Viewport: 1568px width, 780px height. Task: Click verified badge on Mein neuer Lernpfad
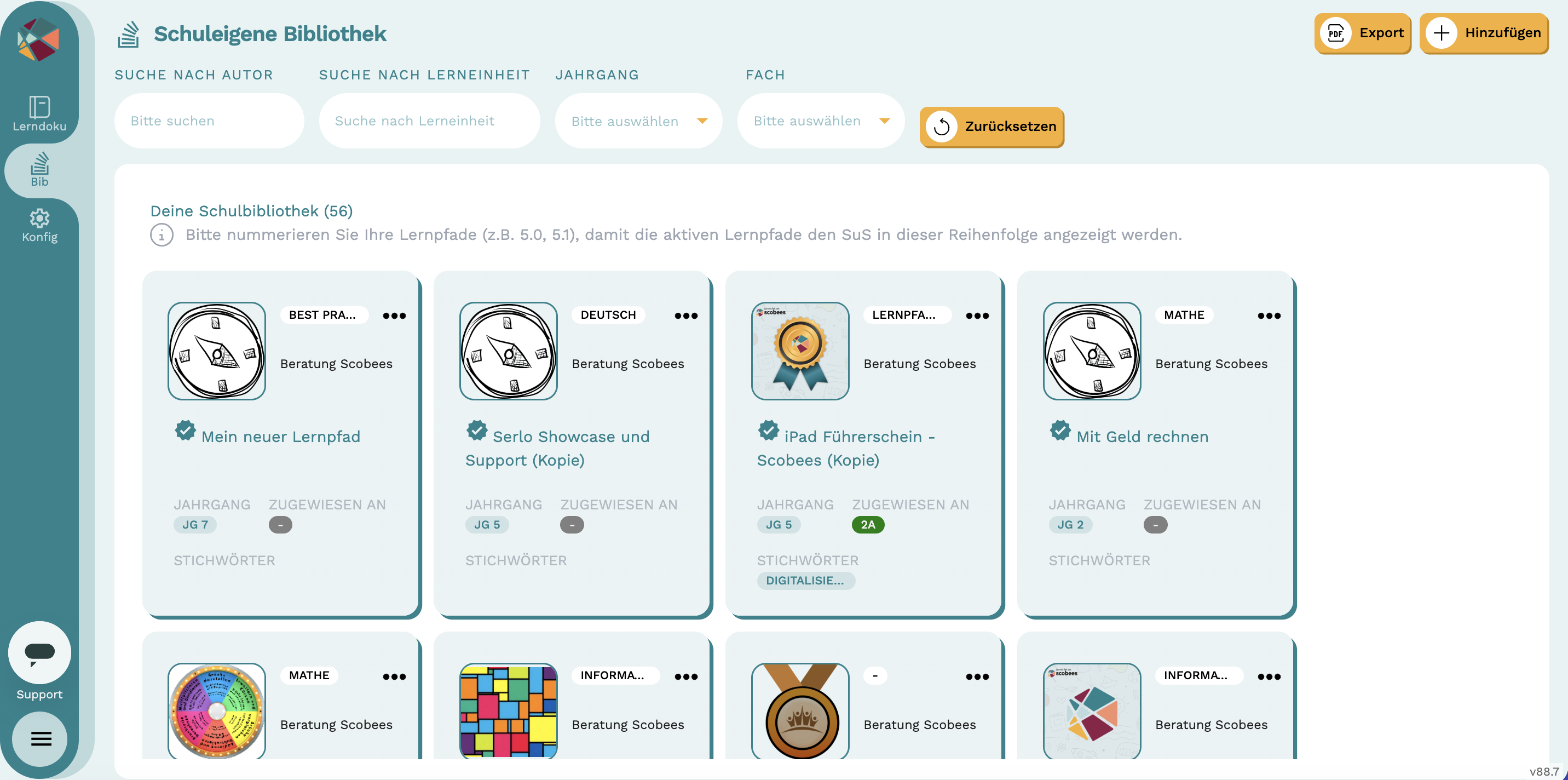coord(185,431)
